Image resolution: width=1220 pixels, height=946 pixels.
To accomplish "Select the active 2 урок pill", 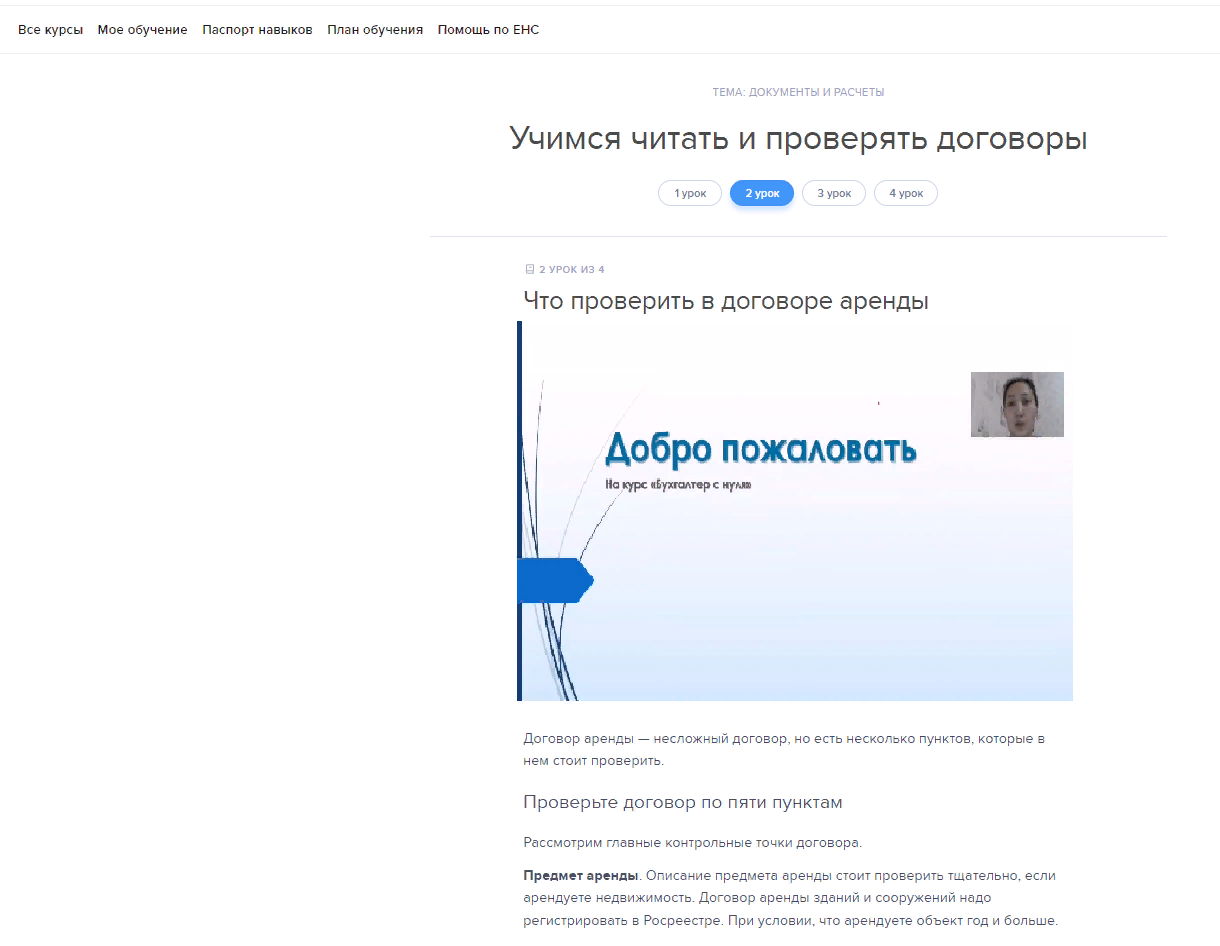I will (x=761, y=193).
